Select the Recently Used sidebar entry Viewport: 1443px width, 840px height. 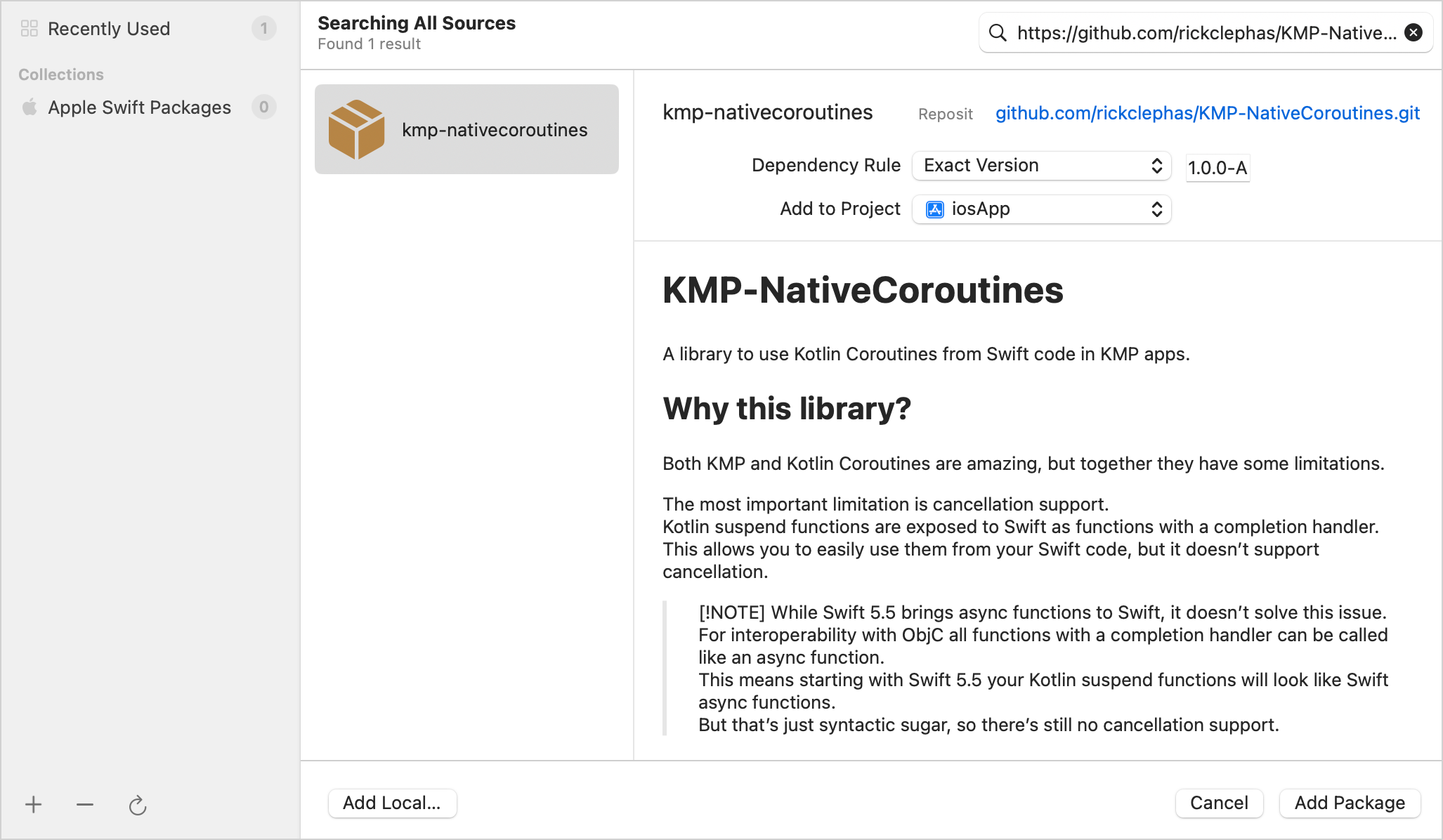[x=109, y=28]
